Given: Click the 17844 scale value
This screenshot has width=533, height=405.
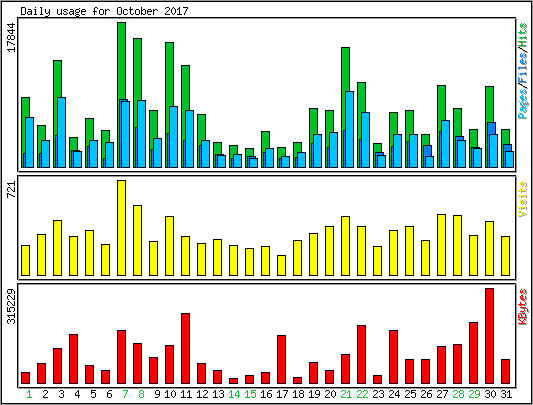Looking at the screenshot, I should (x=11, y=37).
